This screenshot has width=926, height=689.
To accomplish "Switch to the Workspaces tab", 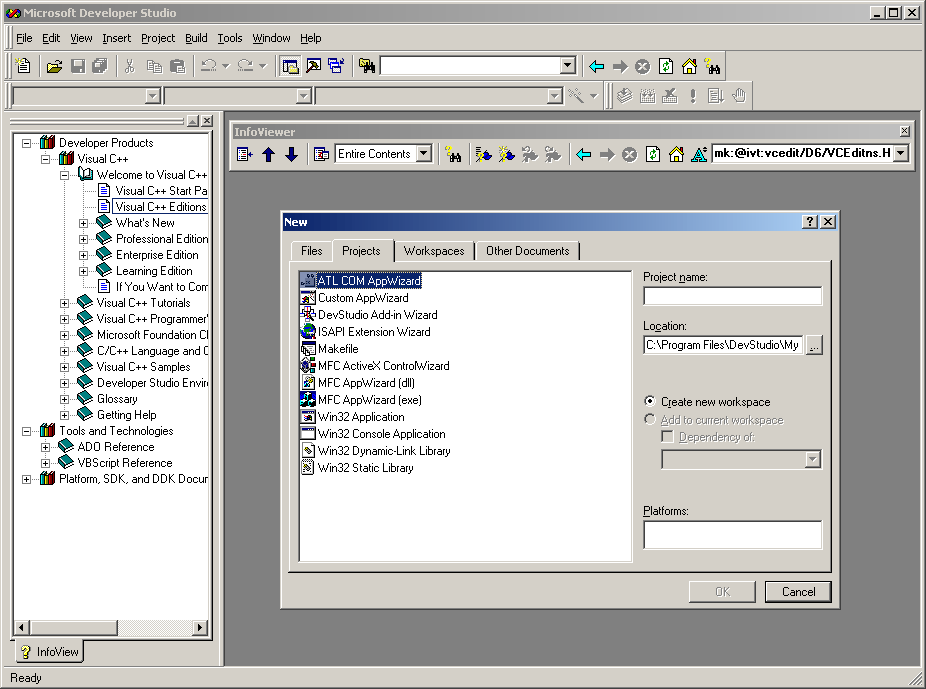I will (x=434, y=251).
